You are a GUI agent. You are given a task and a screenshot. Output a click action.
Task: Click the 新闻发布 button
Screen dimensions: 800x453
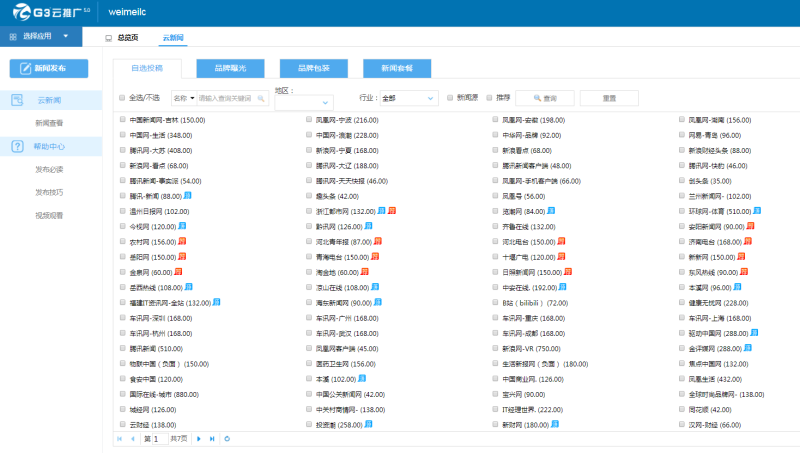pyautogui.click(x=49, y=68)
